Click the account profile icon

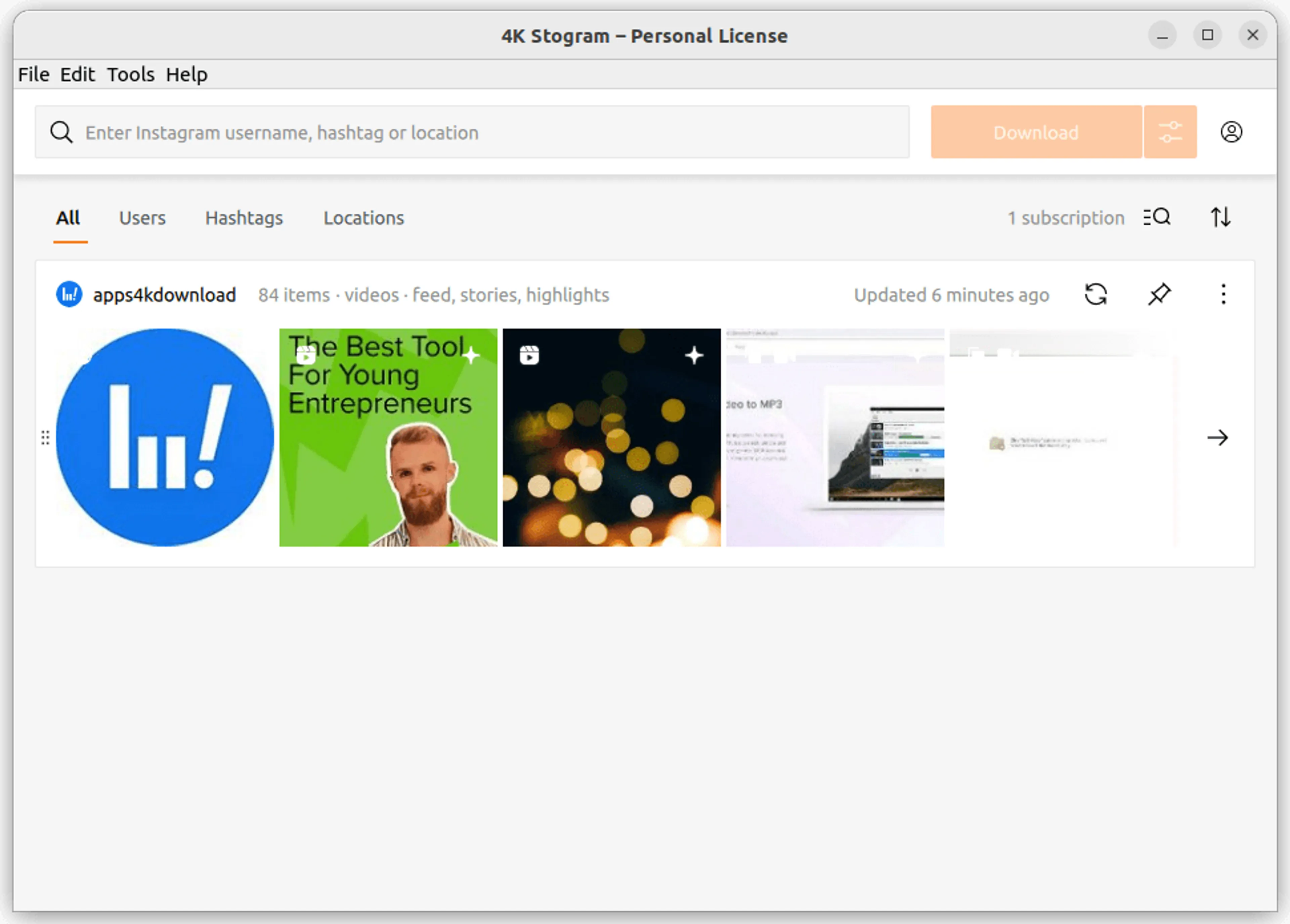coord(1231,132)
